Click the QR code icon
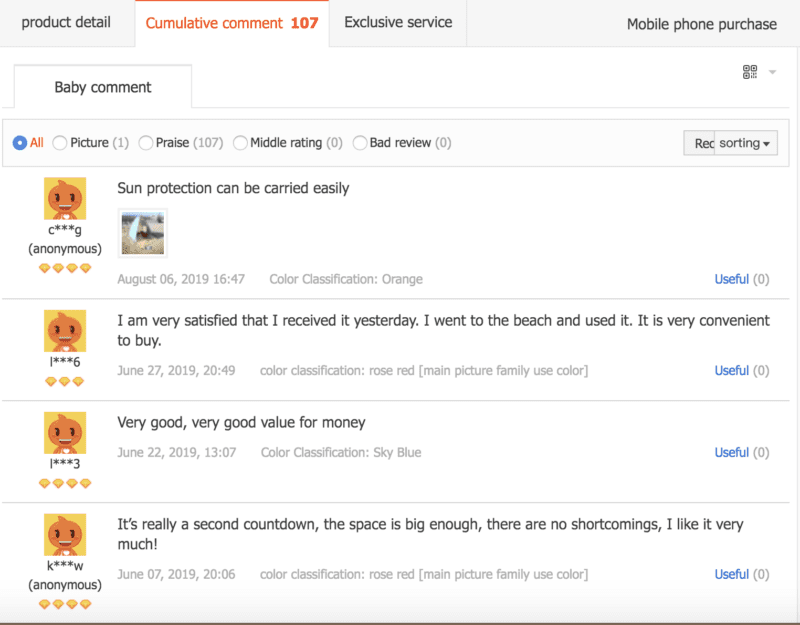 pos(750,72)
